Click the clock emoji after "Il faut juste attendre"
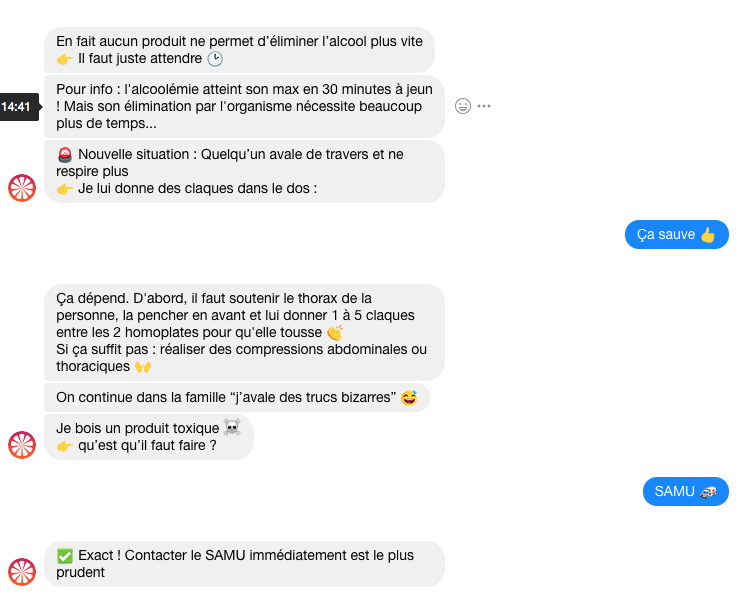Image resolution: width=746 pixels, height=609 pixels. [215, 58]
